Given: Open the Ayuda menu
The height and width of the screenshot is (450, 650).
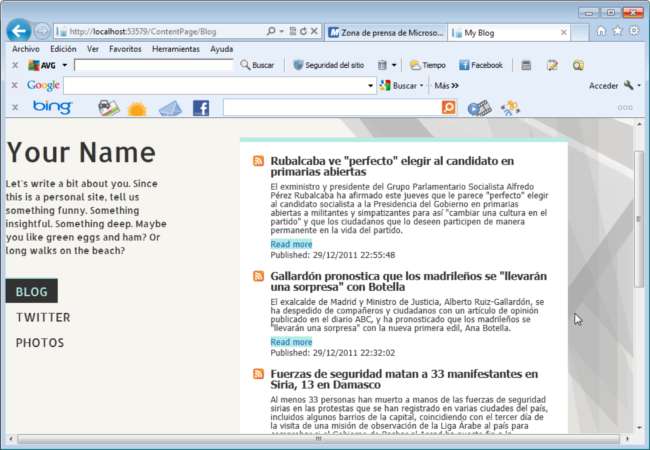Looking at the screenshot, I should [x=221, y=49].
